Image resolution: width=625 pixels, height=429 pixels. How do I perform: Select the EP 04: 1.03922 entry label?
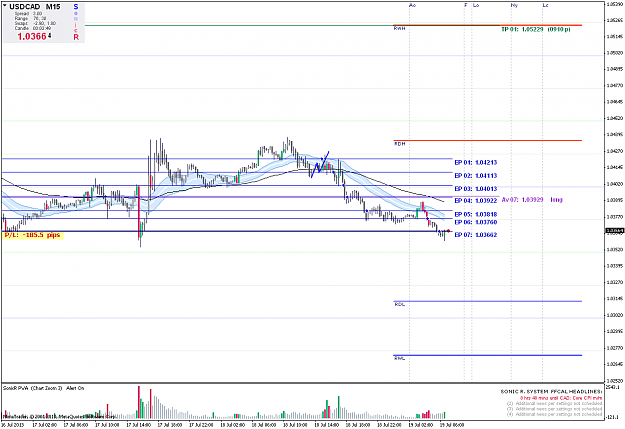tap(476, 201)
